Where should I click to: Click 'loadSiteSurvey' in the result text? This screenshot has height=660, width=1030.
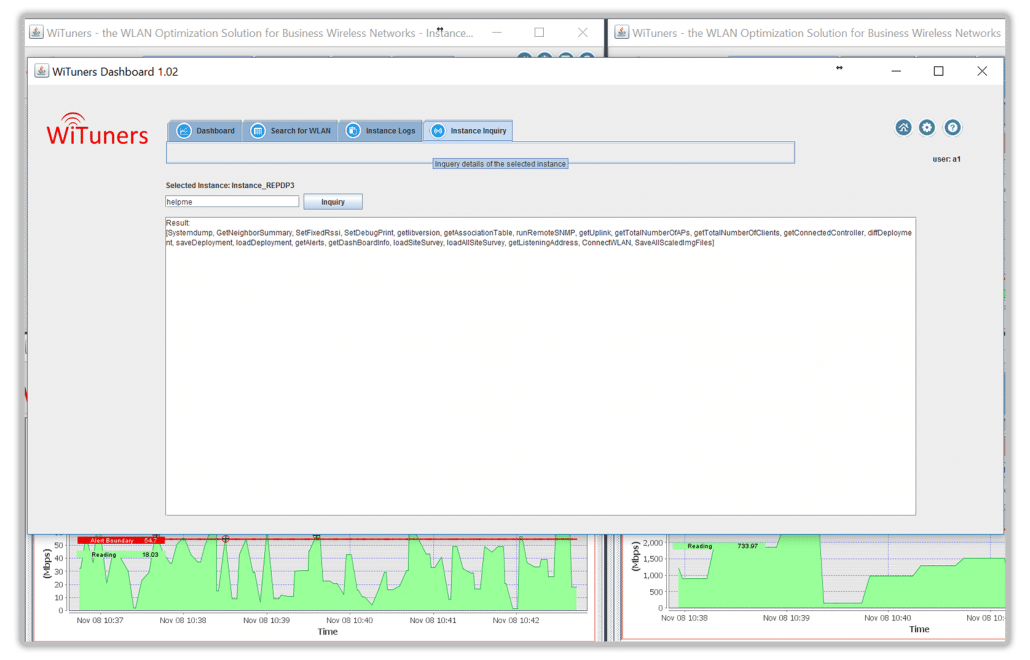tap(417, 243)
